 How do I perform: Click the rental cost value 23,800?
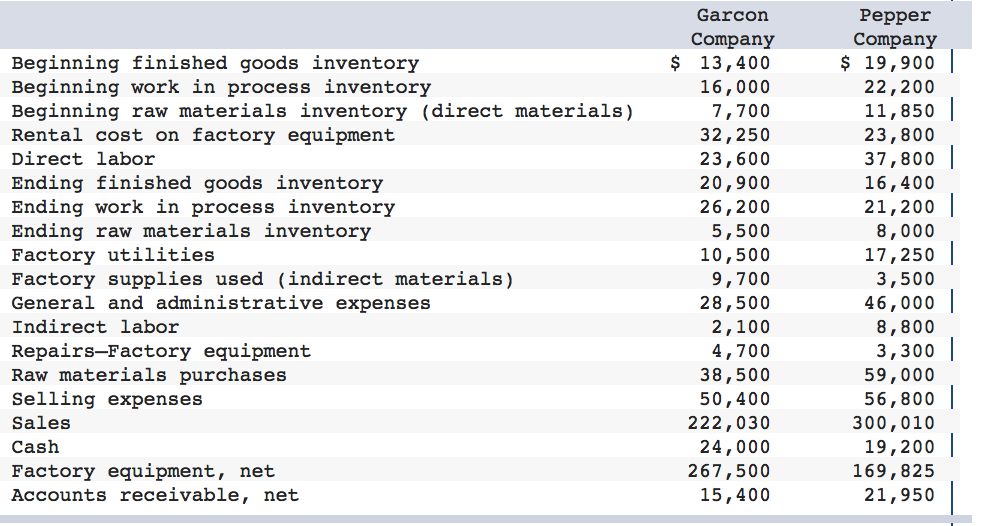pos(899,135)
